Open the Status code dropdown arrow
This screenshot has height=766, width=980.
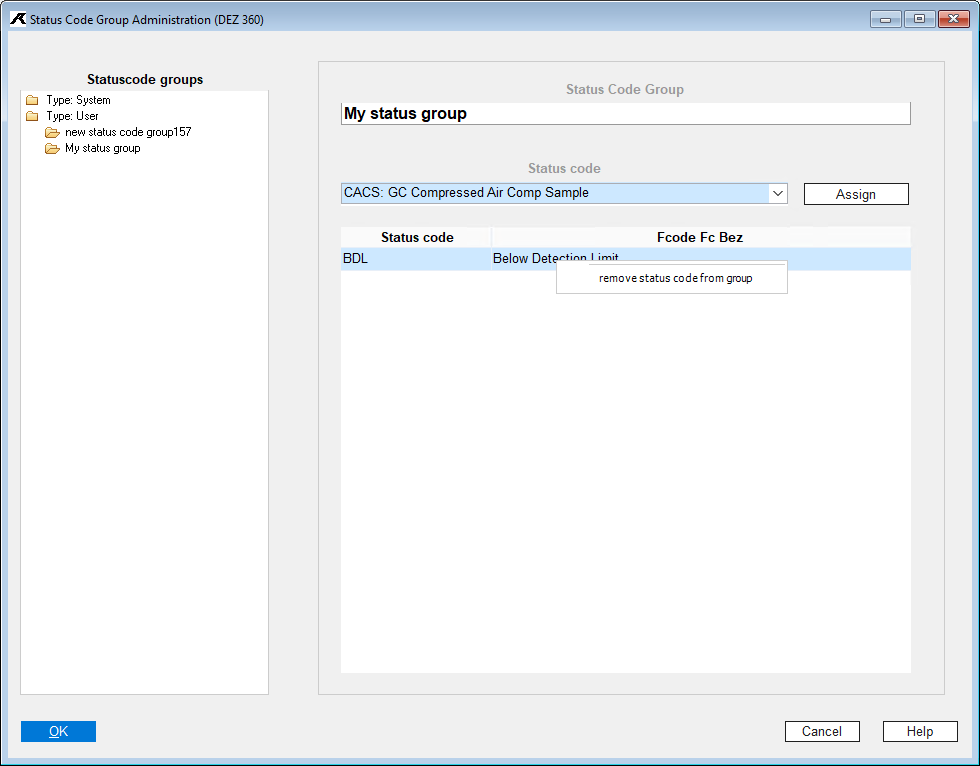click(777, 193)
